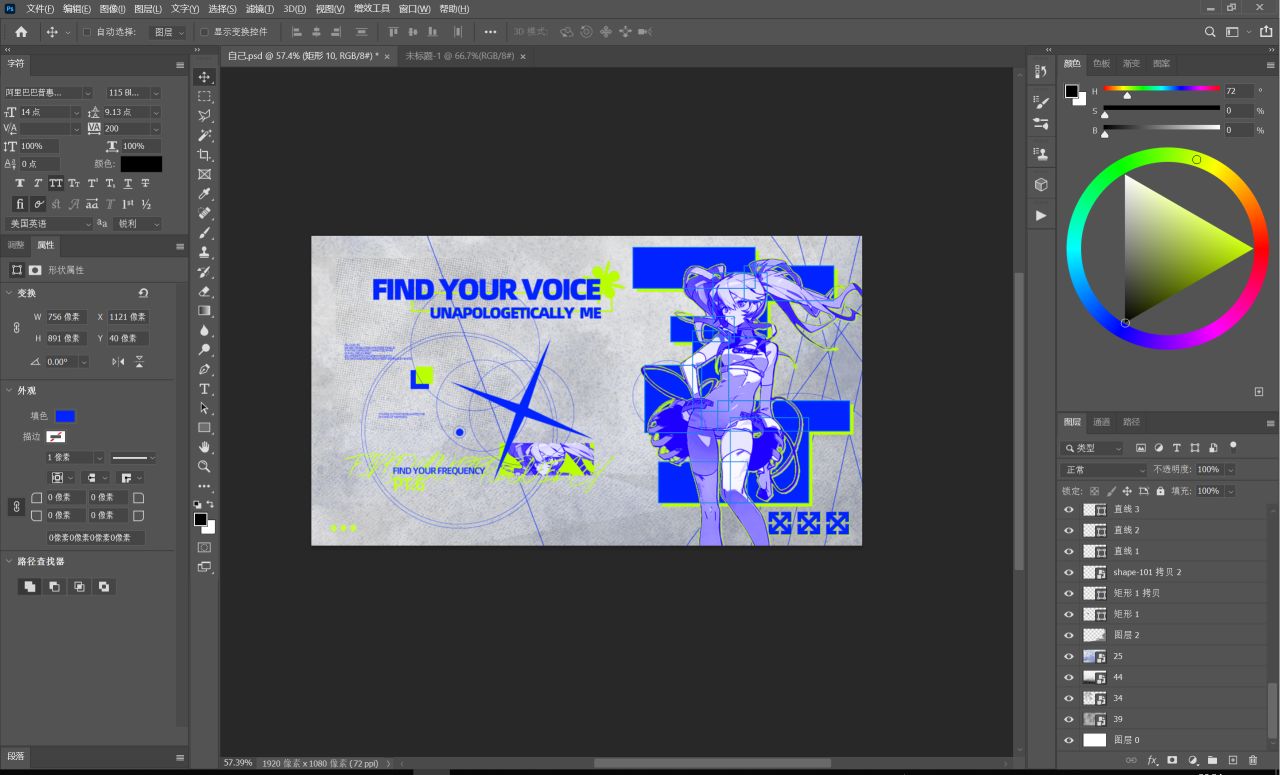Open the font family dropdown
1280x775 pixels.
pyautogui.click(x=88, y=93)
